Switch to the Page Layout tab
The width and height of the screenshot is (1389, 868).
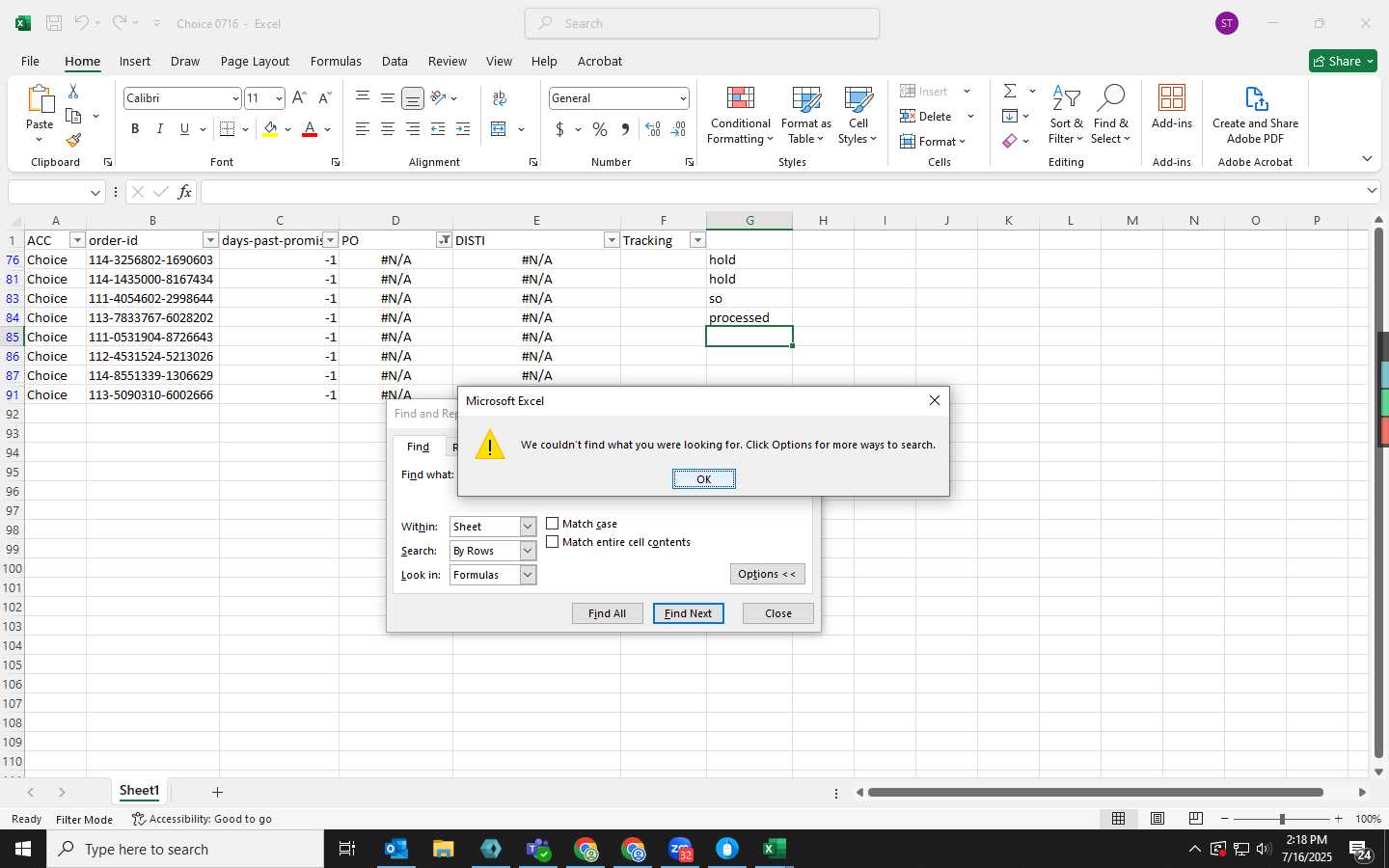click(x=255, y=61)
